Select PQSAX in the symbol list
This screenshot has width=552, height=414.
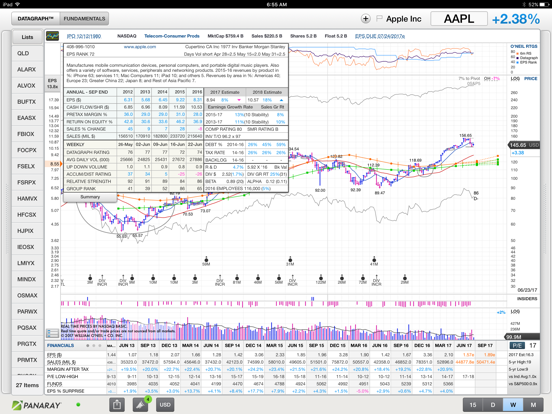point(27,328)
